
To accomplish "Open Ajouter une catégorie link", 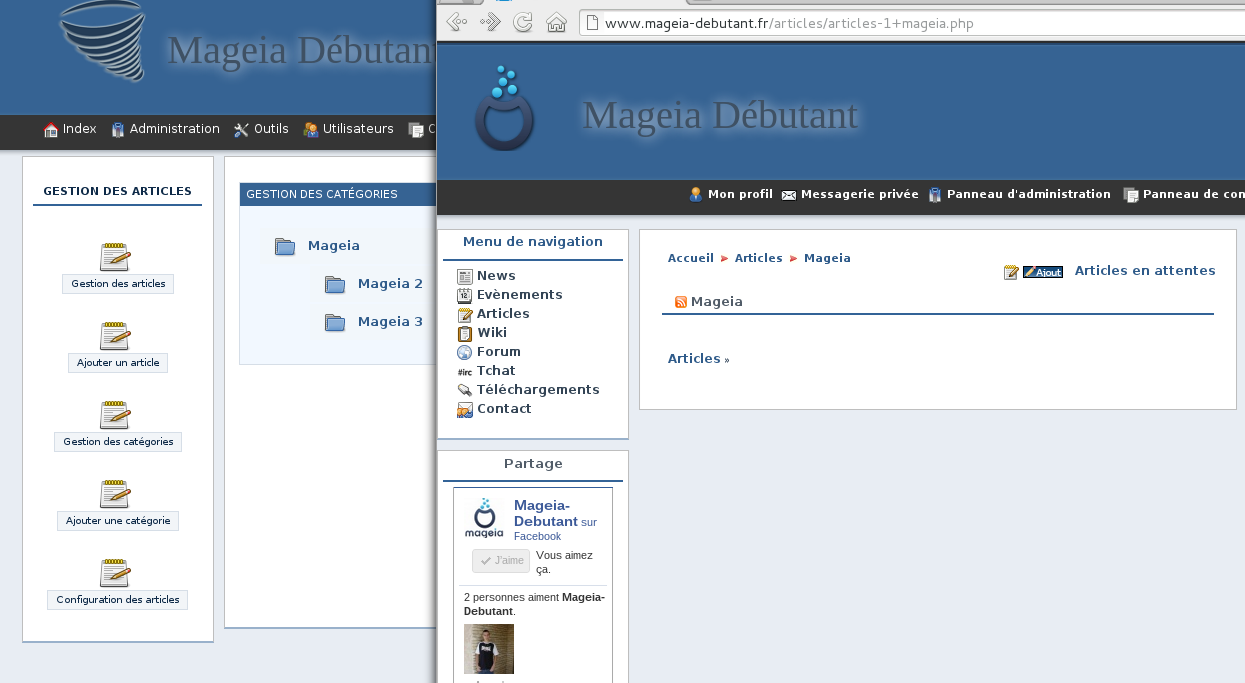I will pyautogui.click(x=118, y=521).
